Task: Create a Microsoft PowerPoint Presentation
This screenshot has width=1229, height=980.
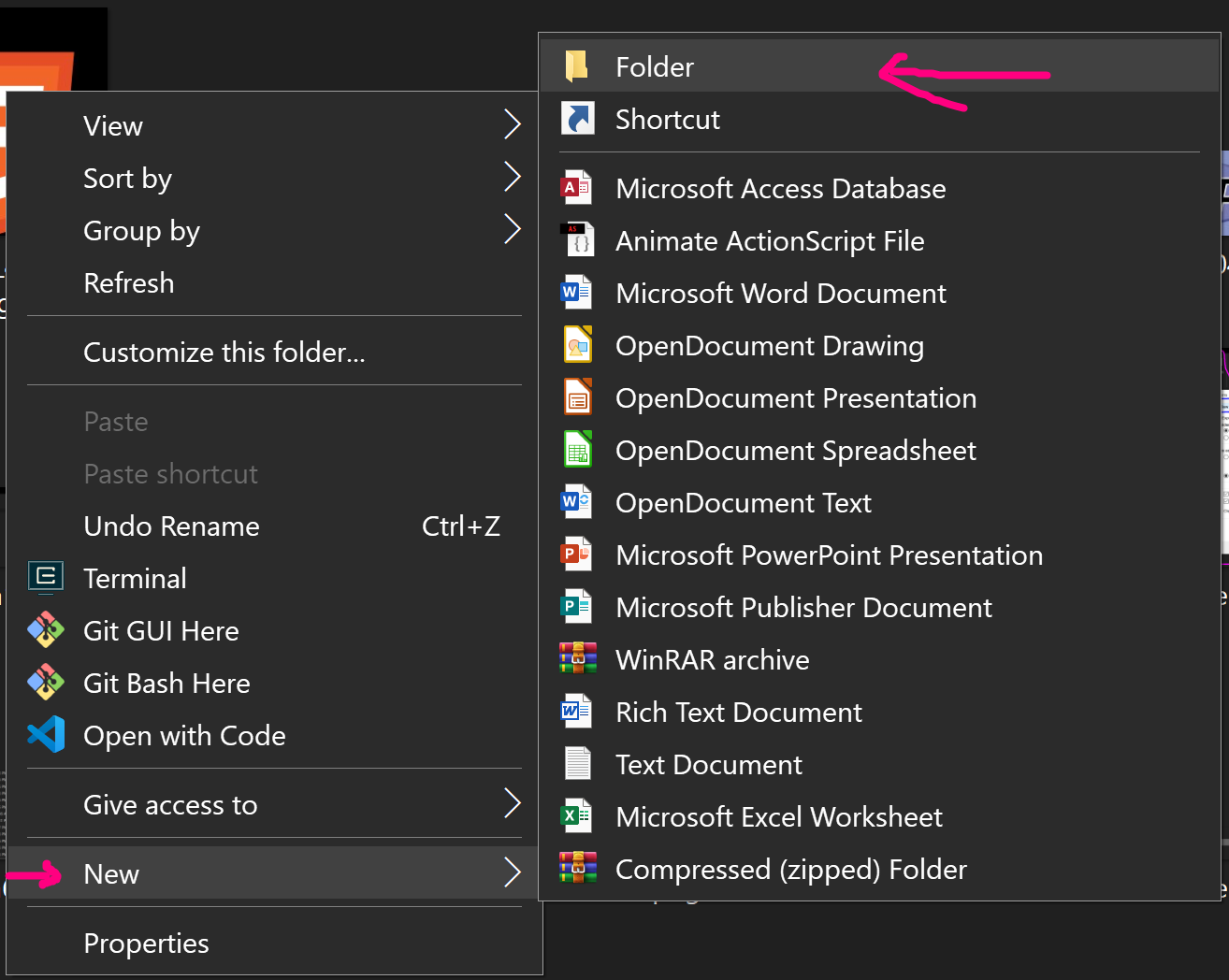Action: 879,555
